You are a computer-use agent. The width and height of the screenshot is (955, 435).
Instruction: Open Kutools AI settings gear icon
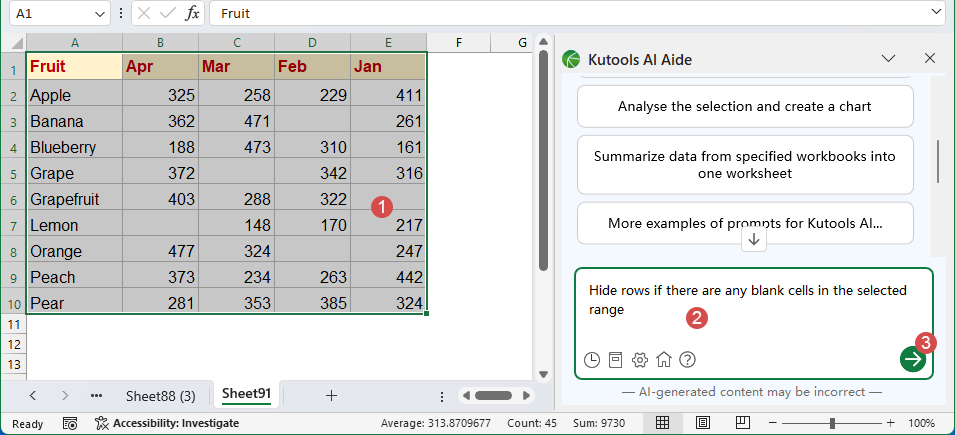point(640,360)
